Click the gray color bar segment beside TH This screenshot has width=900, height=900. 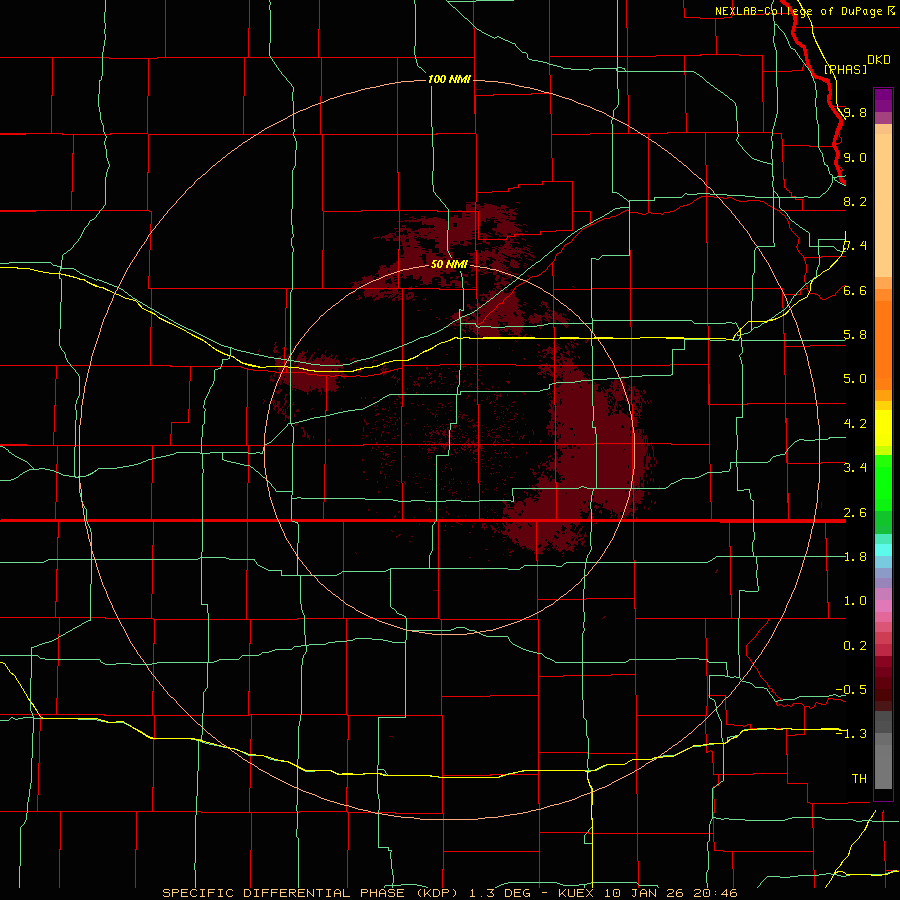[883, 767]
